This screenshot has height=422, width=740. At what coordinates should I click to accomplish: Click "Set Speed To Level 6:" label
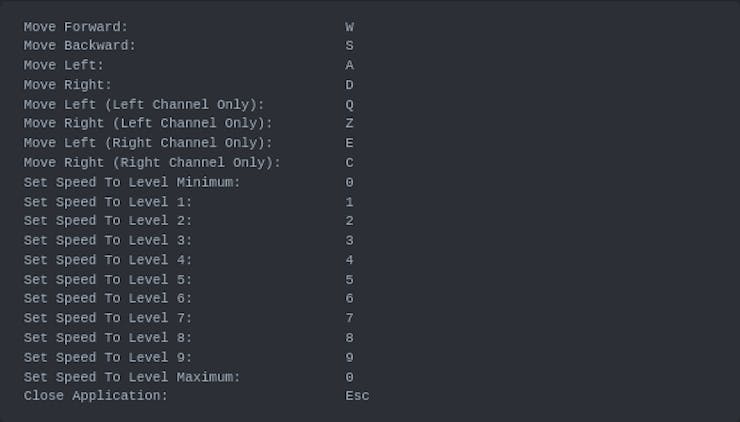(x=108, y=298)
